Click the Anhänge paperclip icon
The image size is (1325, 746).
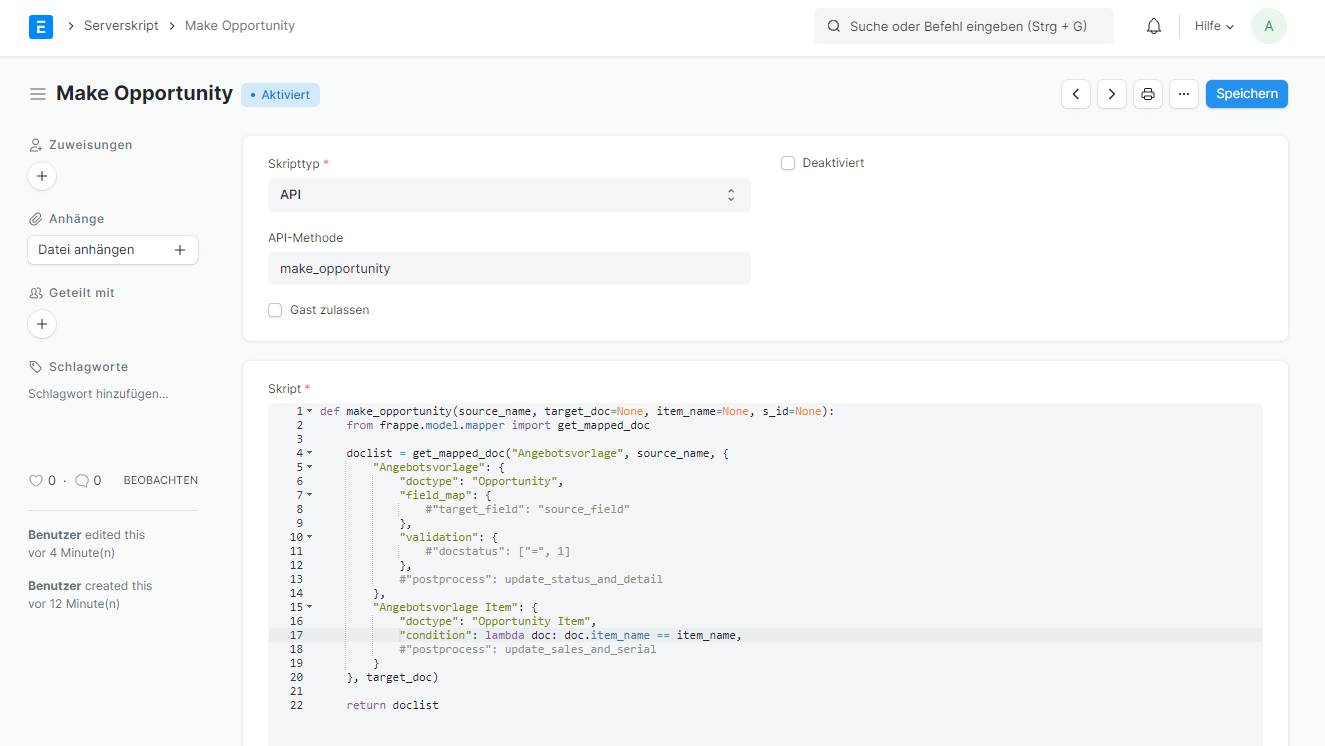tap(36, 219)
